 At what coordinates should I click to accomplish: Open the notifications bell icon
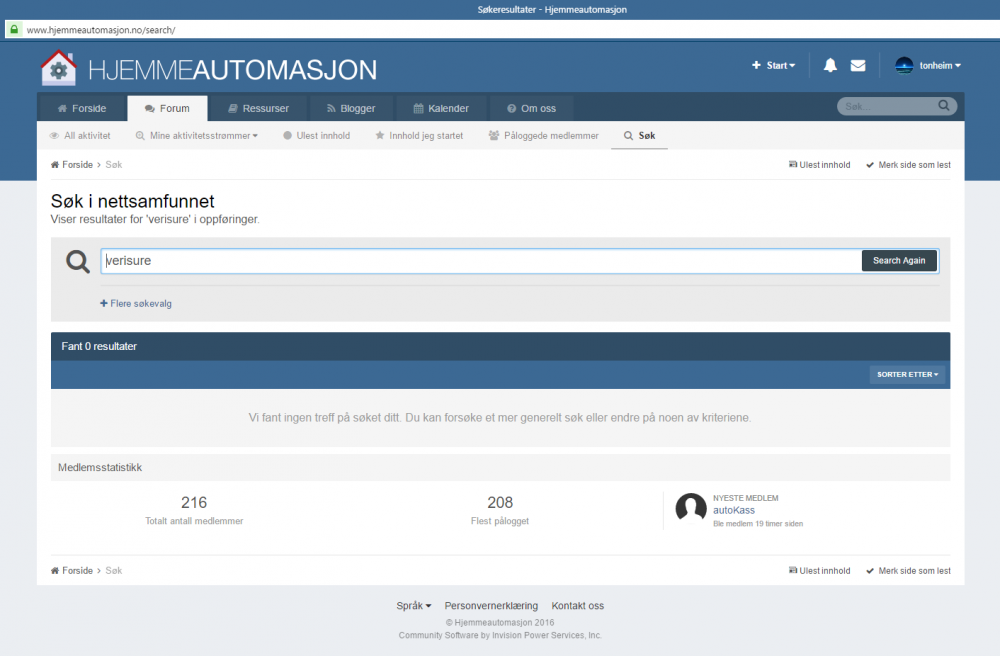click(x=830, y=66)
